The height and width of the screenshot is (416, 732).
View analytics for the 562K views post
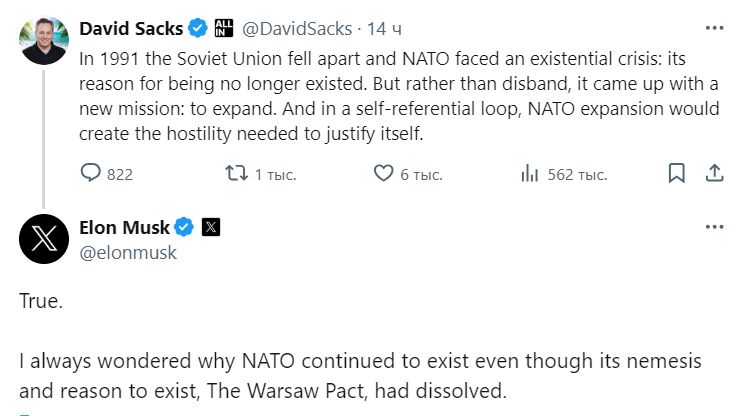[x=530, y=174]
